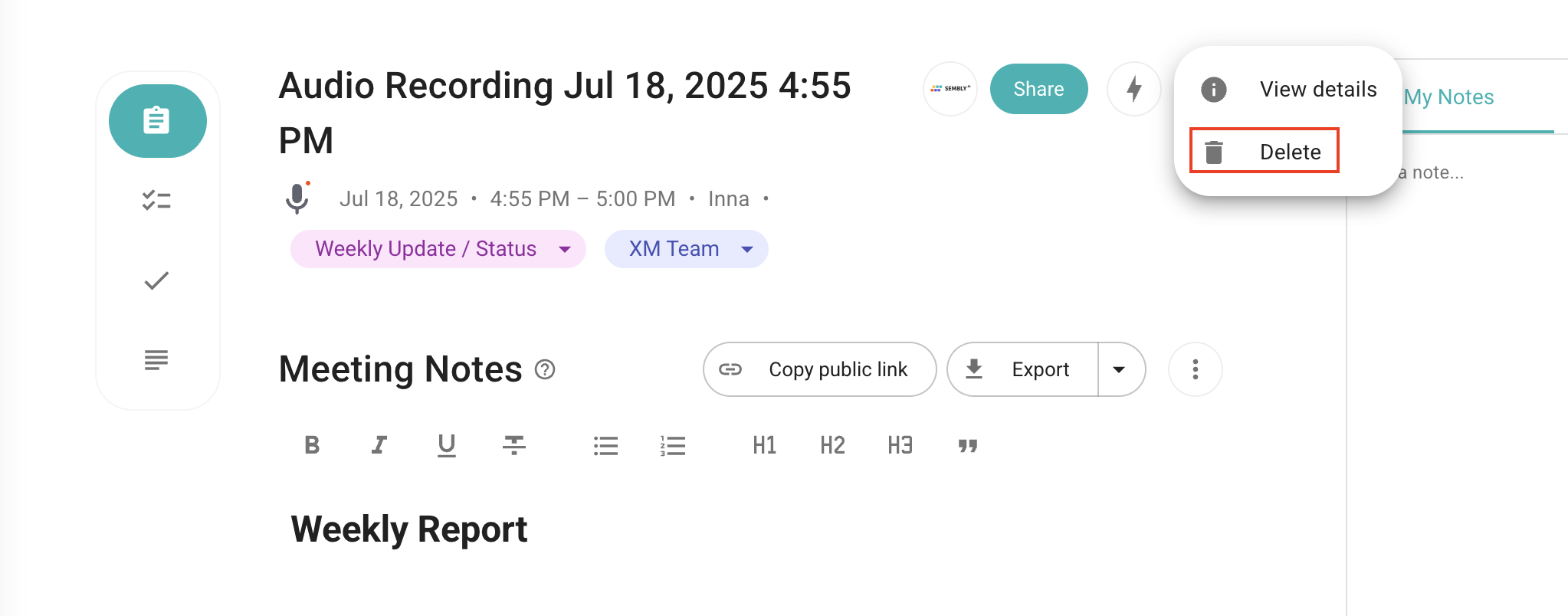
Task: Expand the Weekly Update / Status dropdown
Action: tap(565, 249)
